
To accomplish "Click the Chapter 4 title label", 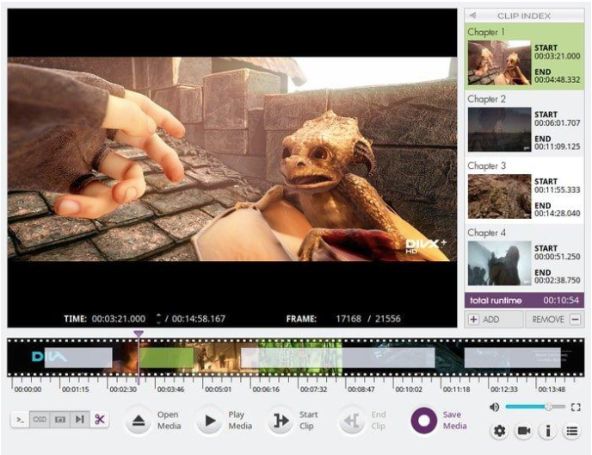I will [x=486, y=233].
